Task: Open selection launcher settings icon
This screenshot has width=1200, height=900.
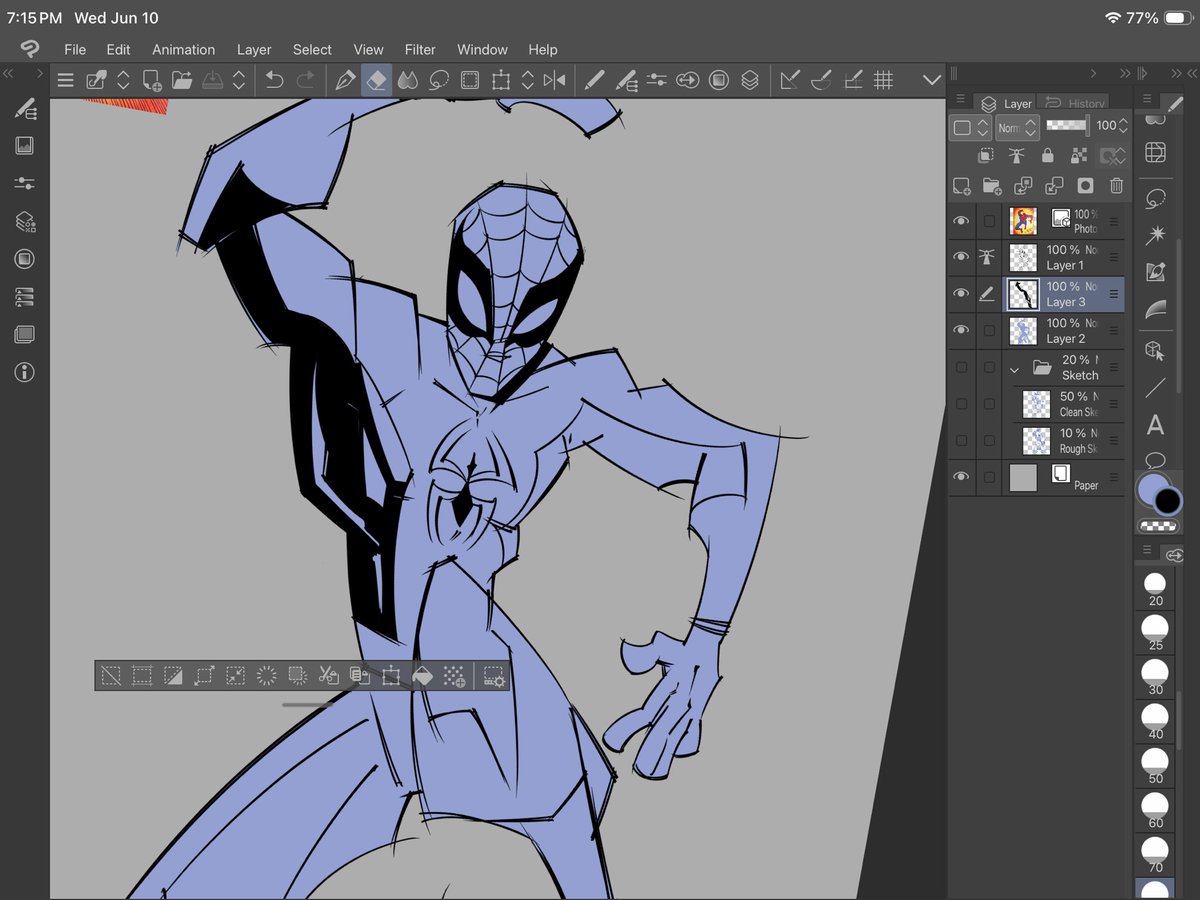Action: point(494,676)
